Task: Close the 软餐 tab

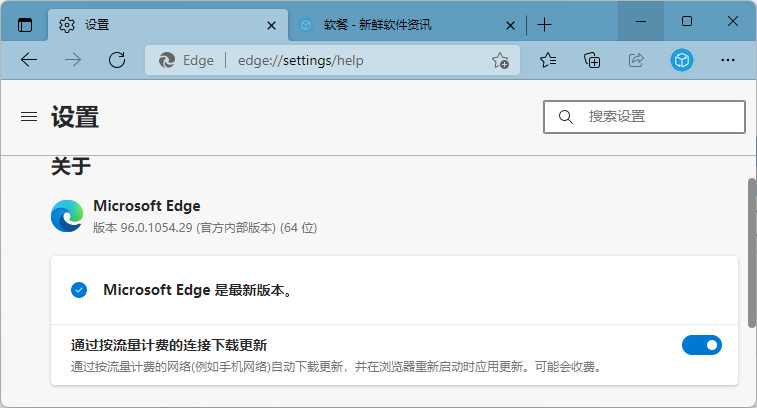Action: pyautogui.click(x=511, y=25)
